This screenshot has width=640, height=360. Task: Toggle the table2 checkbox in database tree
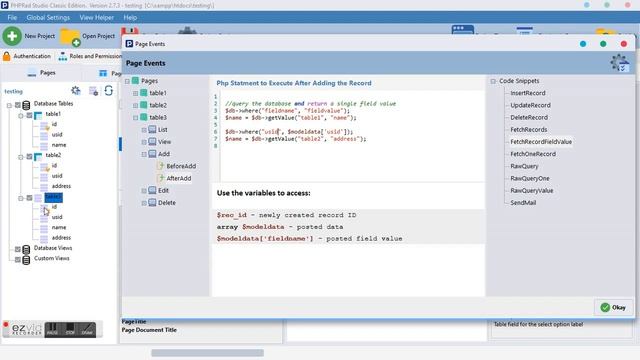click(29, 157)
